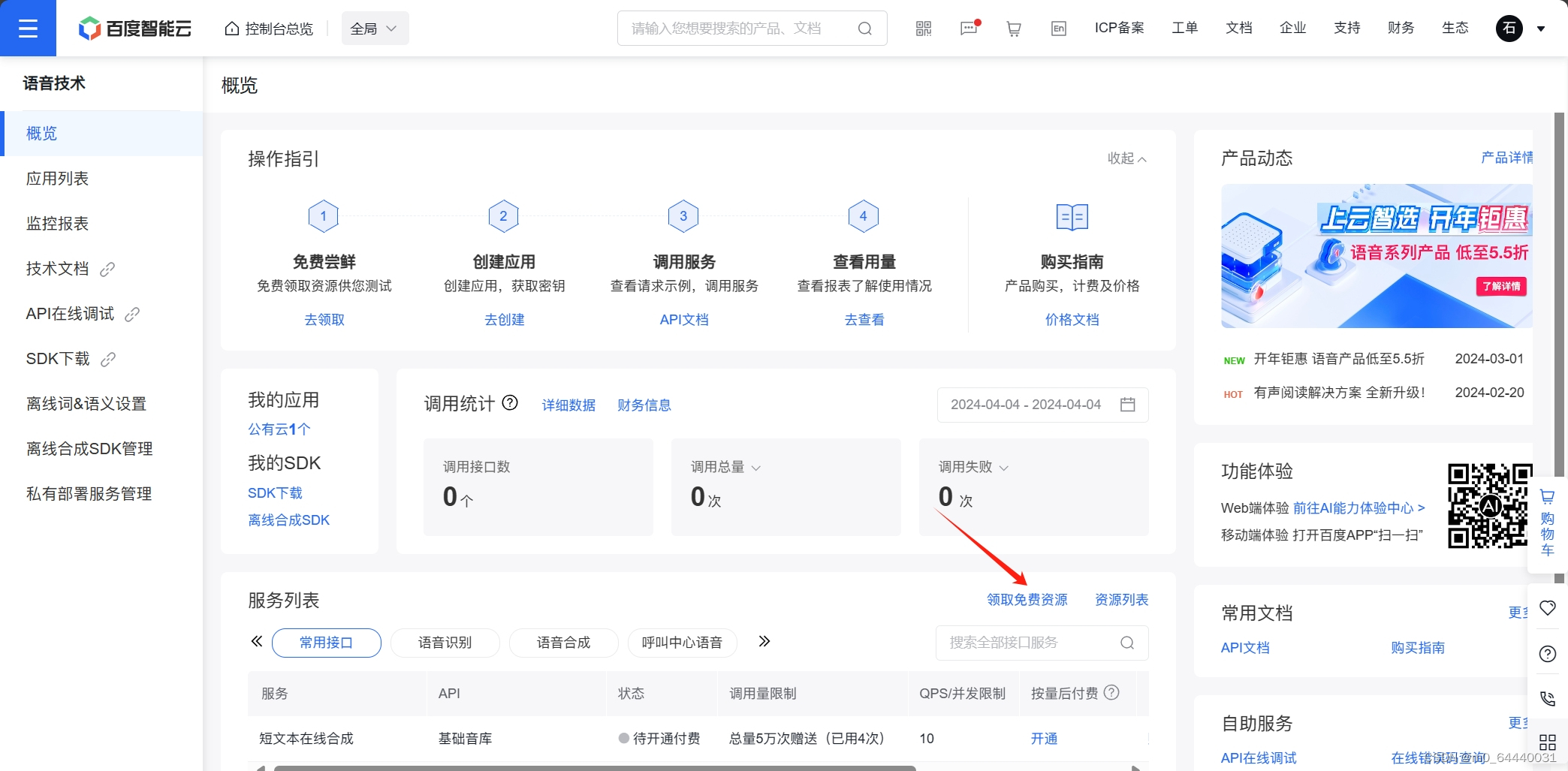Image resolution: width=1568 pixels, height=771 pixels.
Task: Open the 资源列表 link
Action: coord(1122,600)
